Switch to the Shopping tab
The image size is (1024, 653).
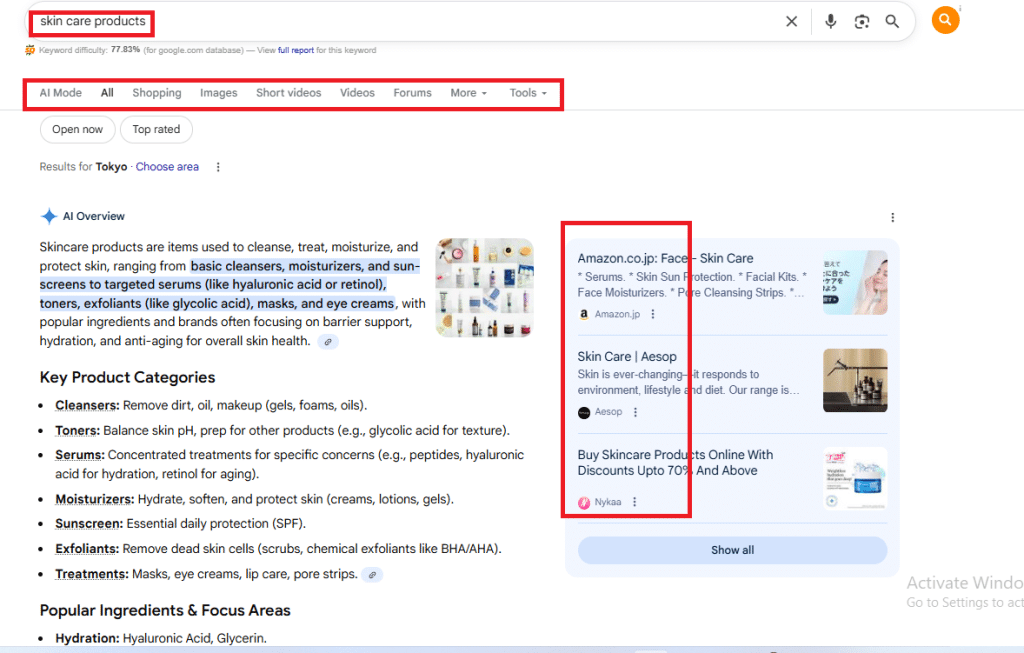(x=157, y=93)
